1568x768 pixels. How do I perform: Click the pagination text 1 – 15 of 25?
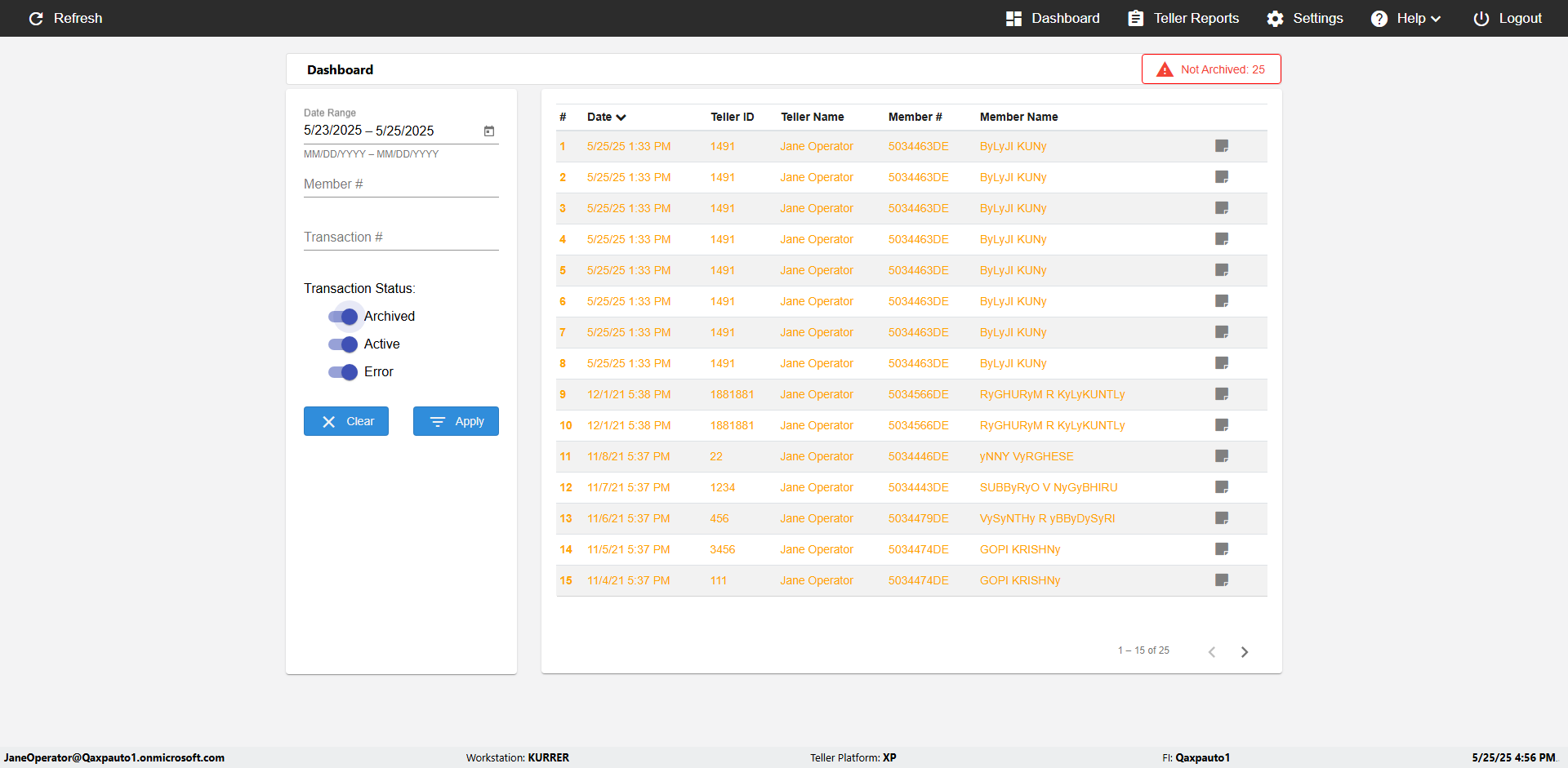coord(1143,650)
